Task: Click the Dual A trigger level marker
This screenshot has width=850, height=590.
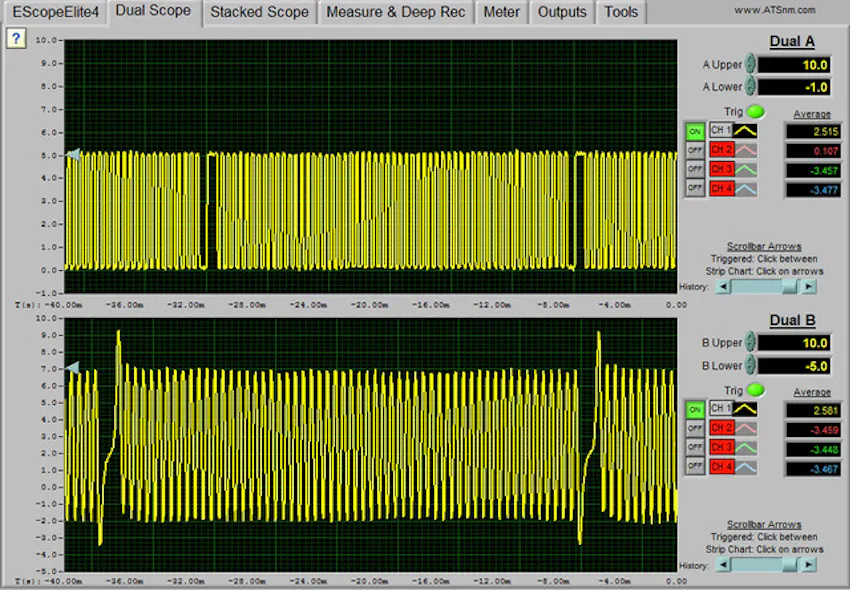Action: click(x=73, y=155)
